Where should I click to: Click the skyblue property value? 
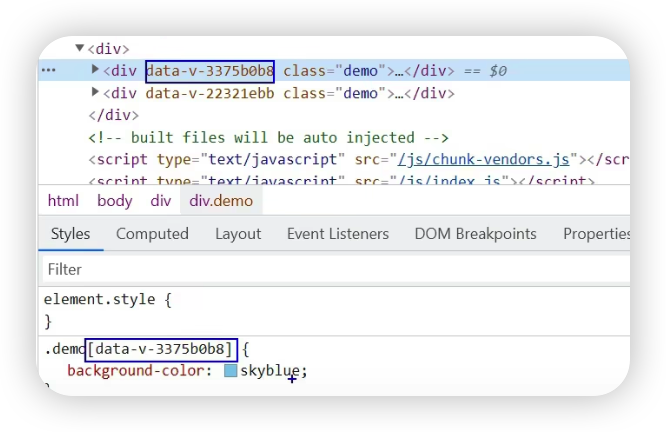coord(270,371)
